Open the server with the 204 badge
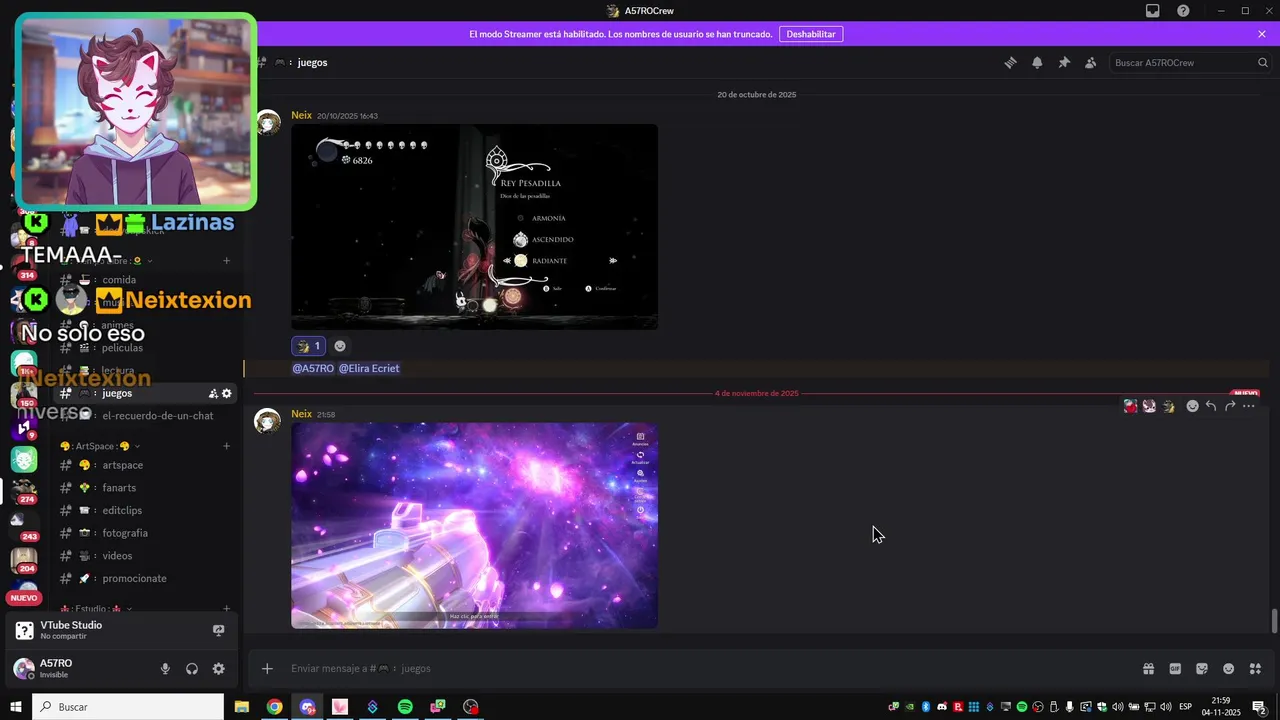1280x720 pixels. point(24,560)
